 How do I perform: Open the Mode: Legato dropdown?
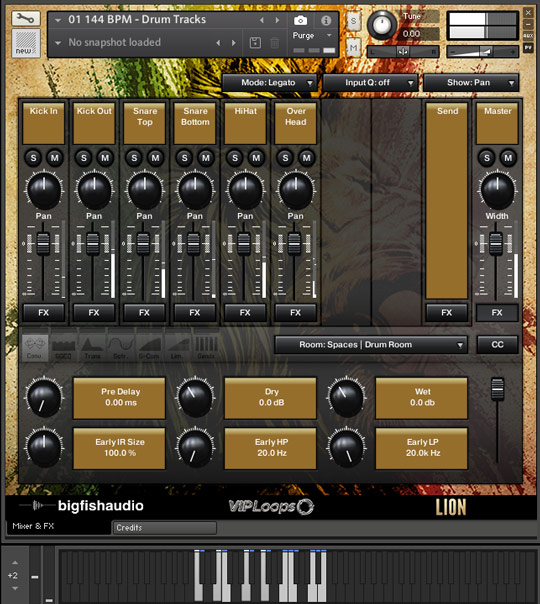(270, 83)
